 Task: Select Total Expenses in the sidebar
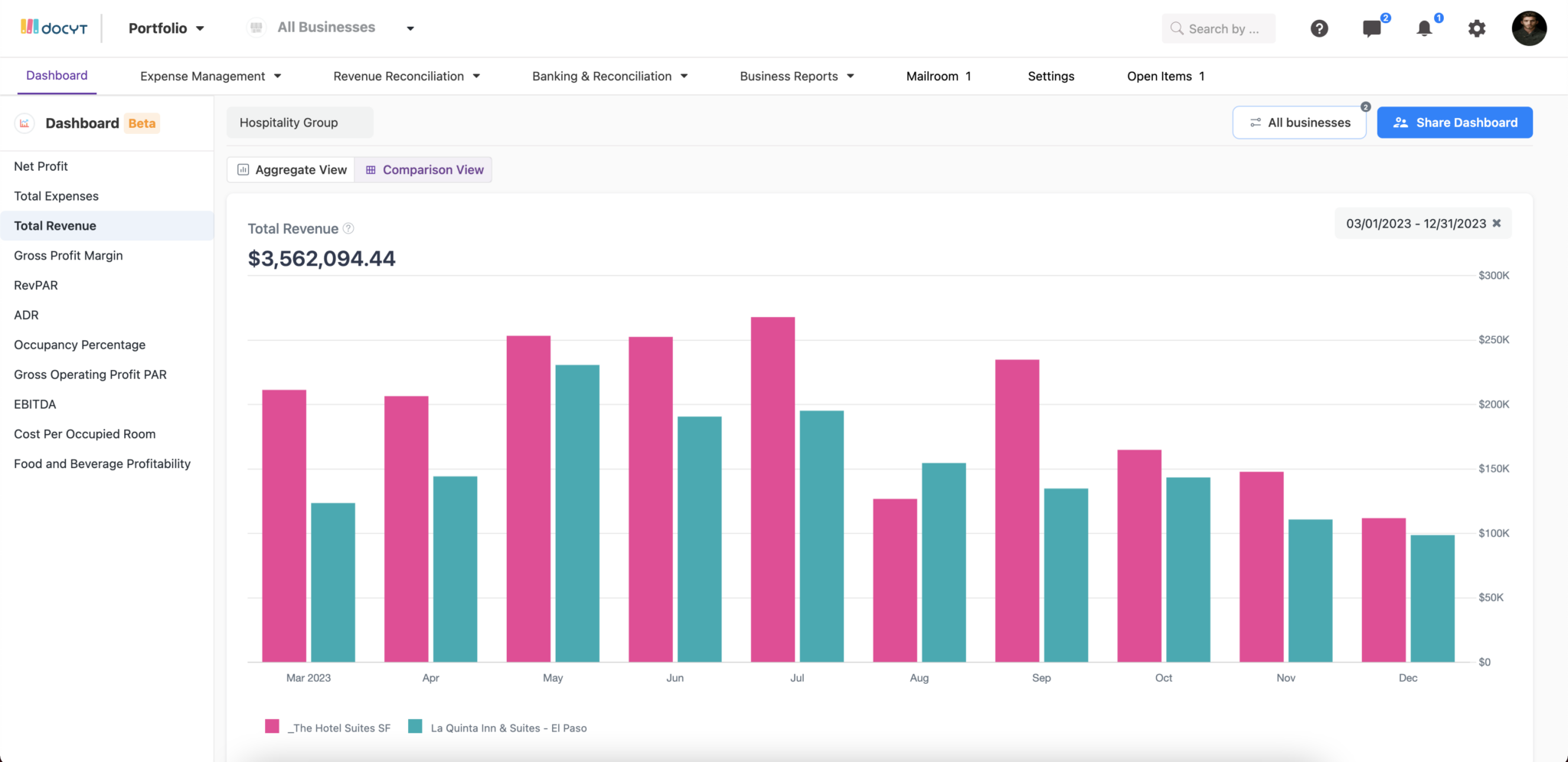tap(106, 196)
